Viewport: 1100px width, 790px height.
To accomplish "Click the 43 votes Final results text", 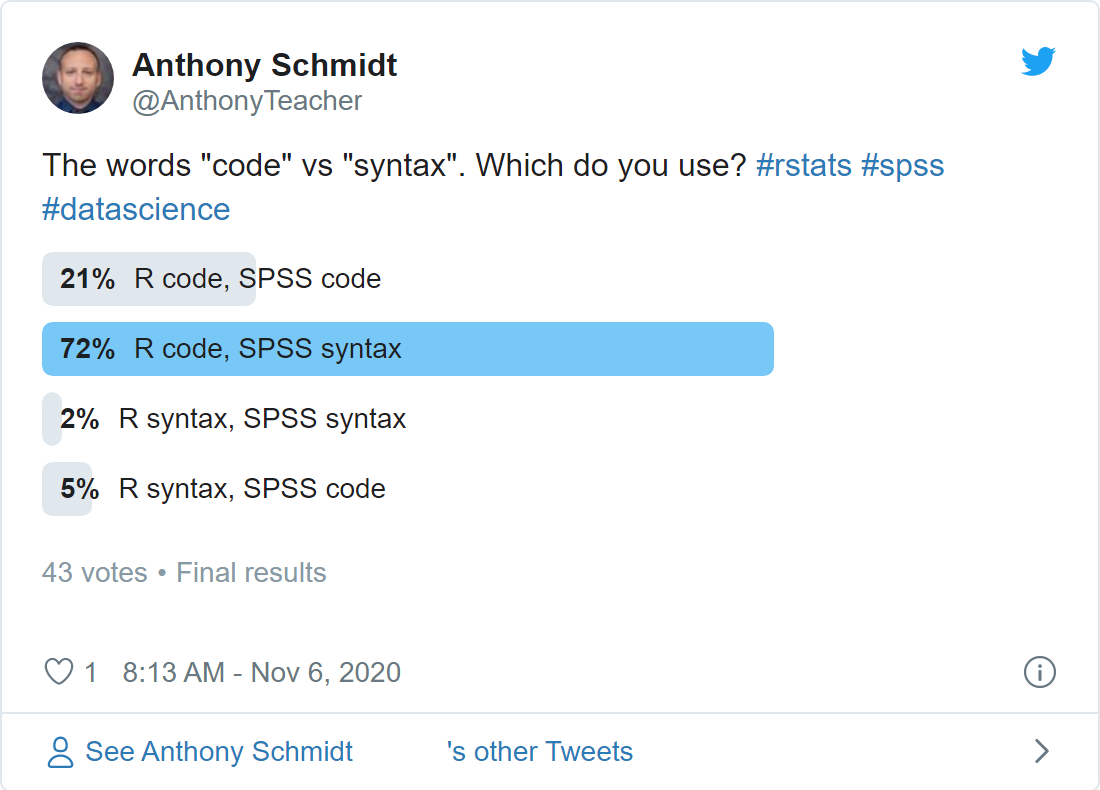I will click(184, 573).
